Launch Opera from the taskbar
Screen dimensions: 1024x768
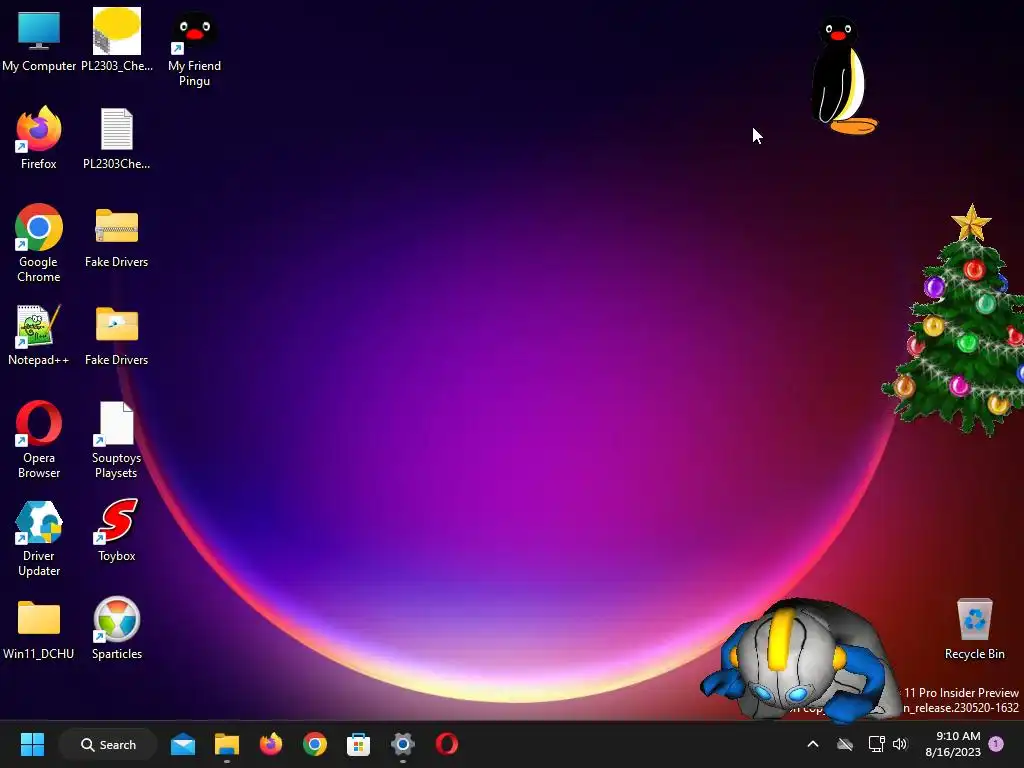click(447, 744)
